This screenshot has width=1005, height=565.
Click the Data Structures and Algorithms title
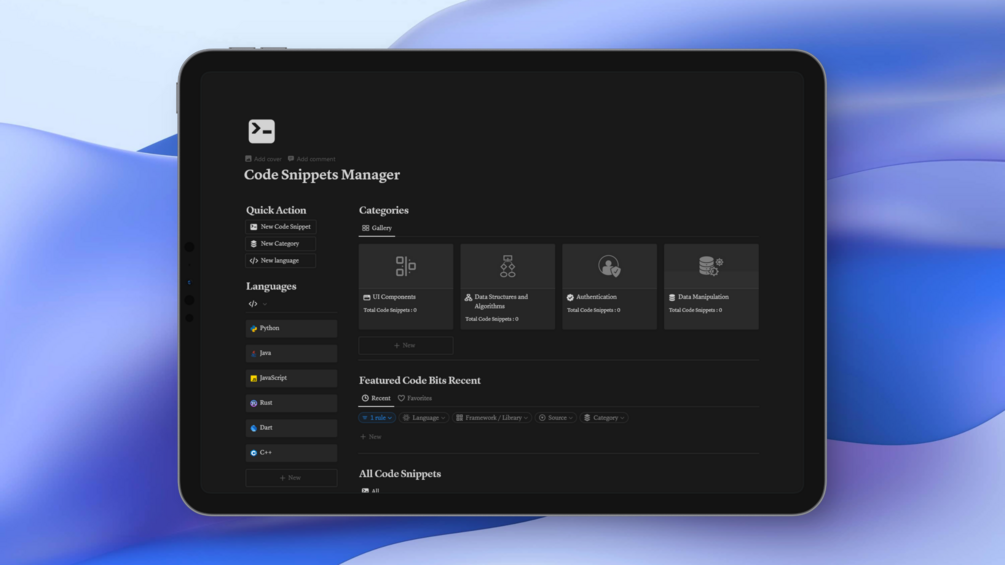click(x=501, y=302)
